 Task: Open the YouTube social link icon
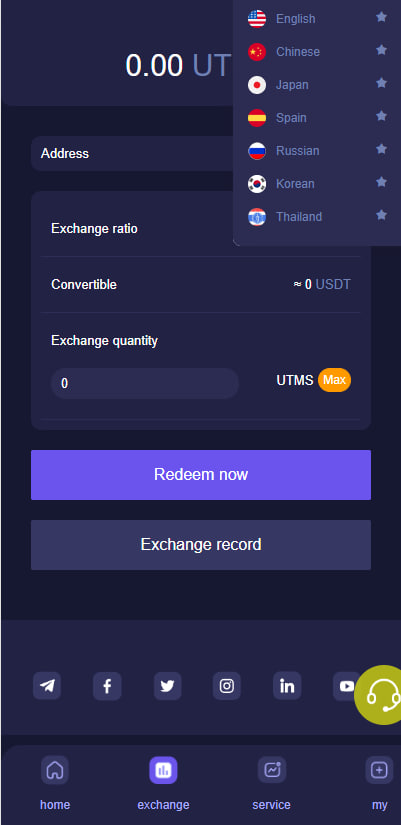click(x=347, y=686)
